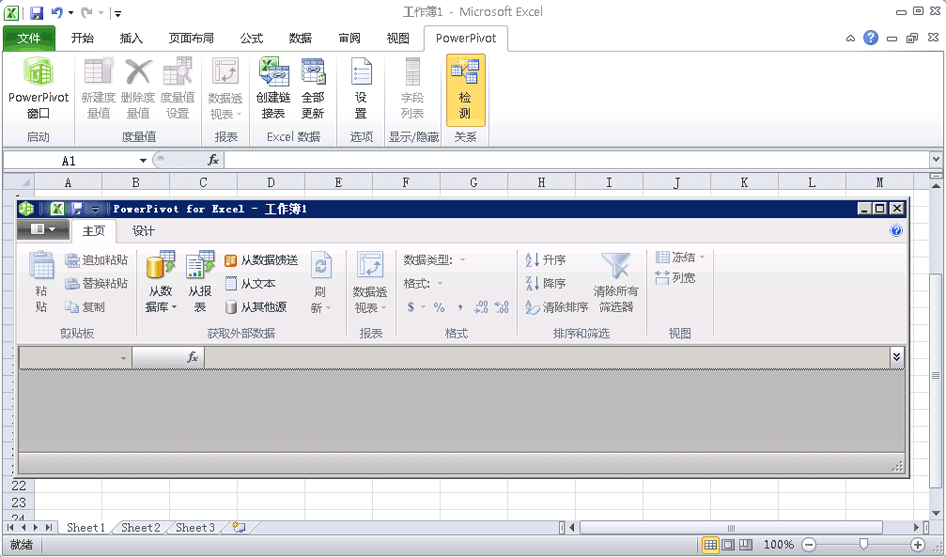Screen dimensions: 946x557
Task: Open the Customize Quick Access Toolbar dropdown
Action: tap(118, 13)
